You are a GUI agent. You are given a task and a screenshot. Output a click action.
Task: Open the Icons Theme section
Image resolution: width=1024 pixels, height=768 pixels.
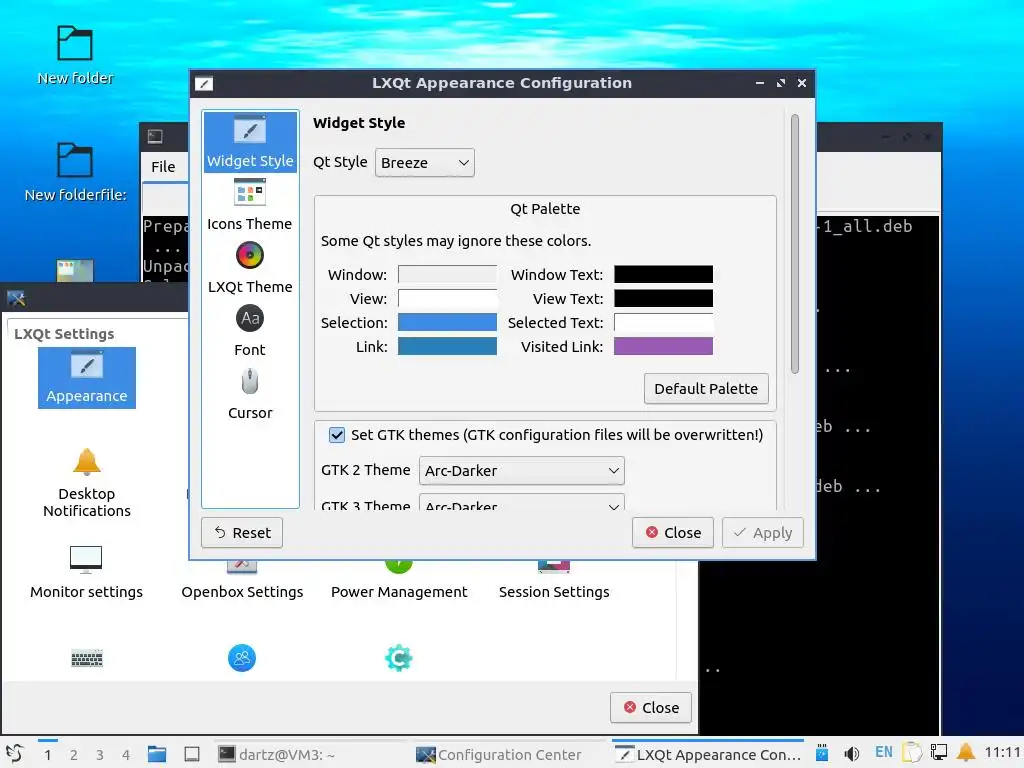[x=250, y=205]
